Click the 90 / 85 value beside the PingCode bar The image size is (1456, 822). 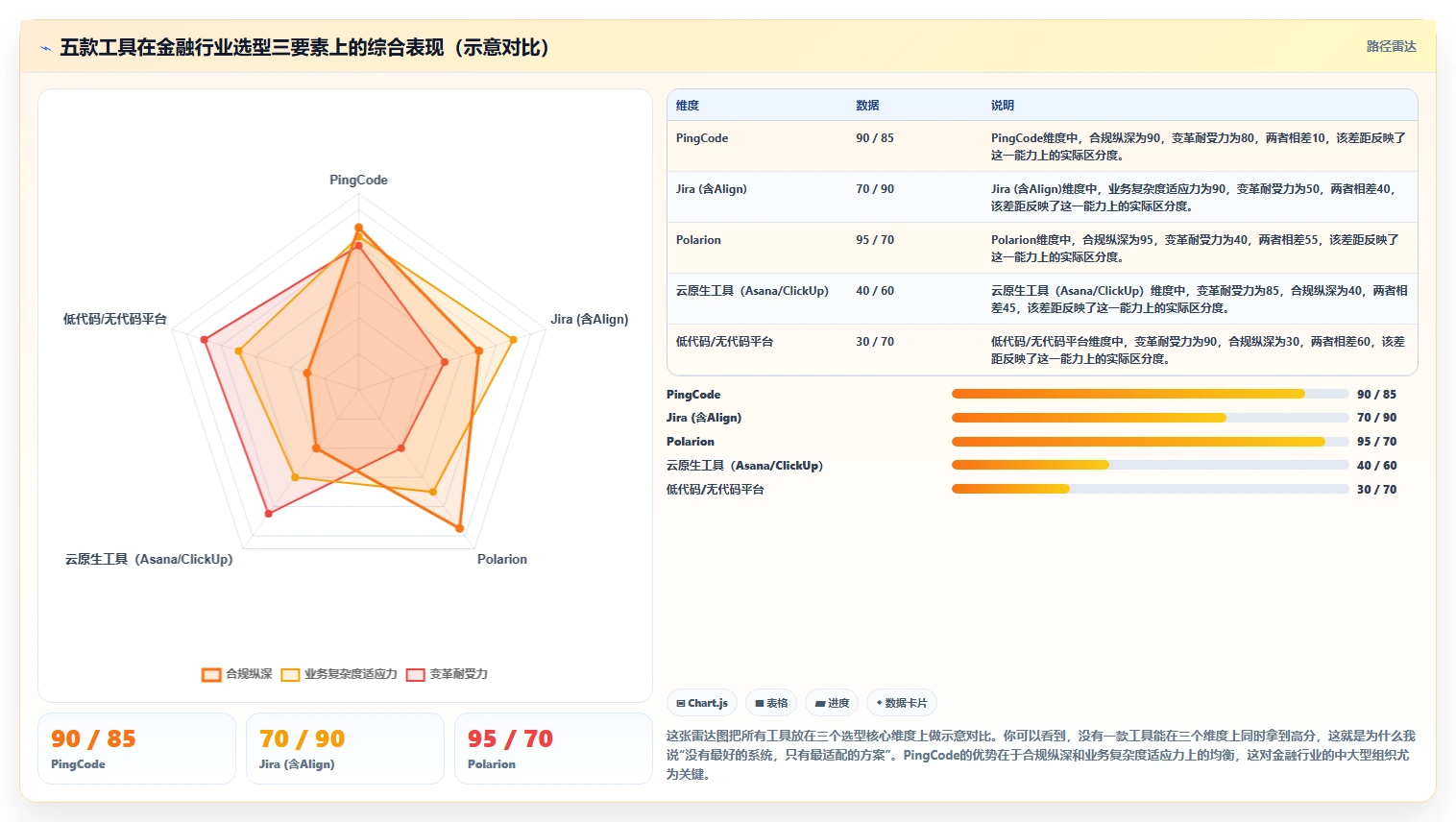(x=1376, y=394)
